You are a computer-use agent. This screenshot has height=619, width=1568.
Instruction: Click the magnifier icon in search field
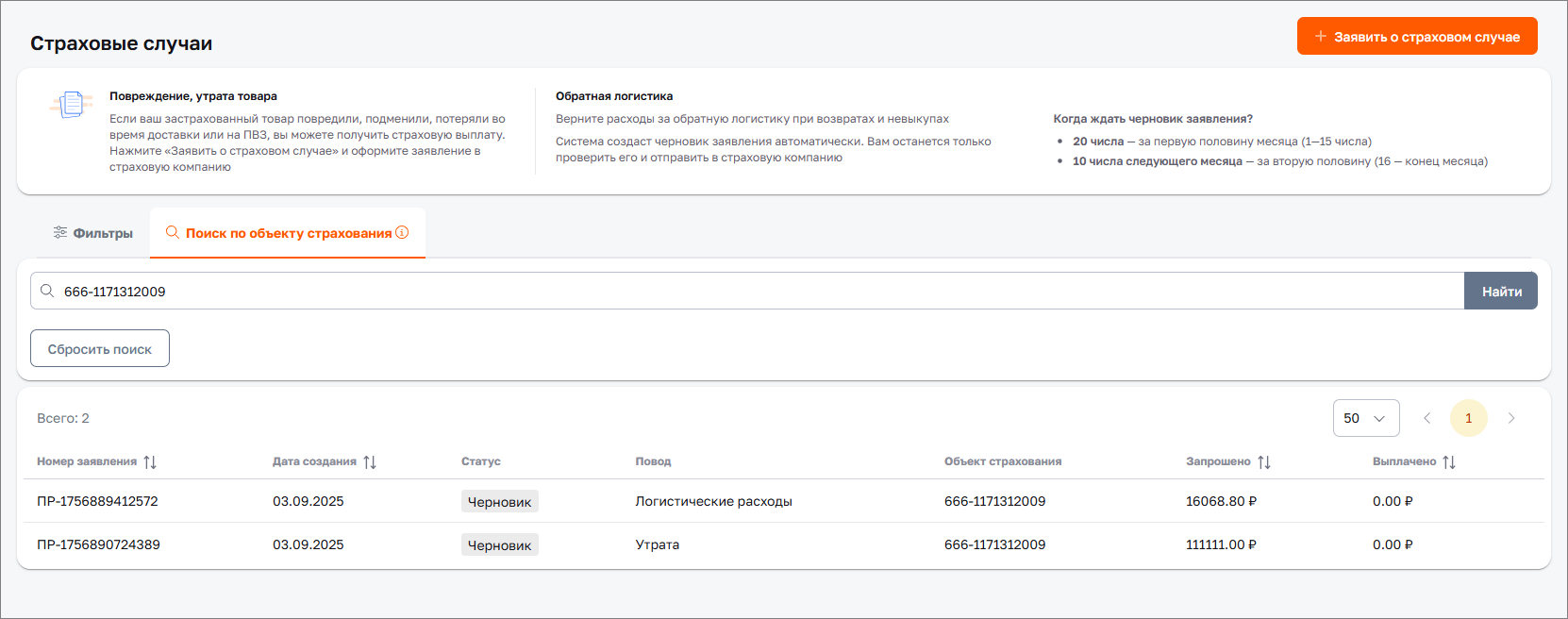pos(47,292)
